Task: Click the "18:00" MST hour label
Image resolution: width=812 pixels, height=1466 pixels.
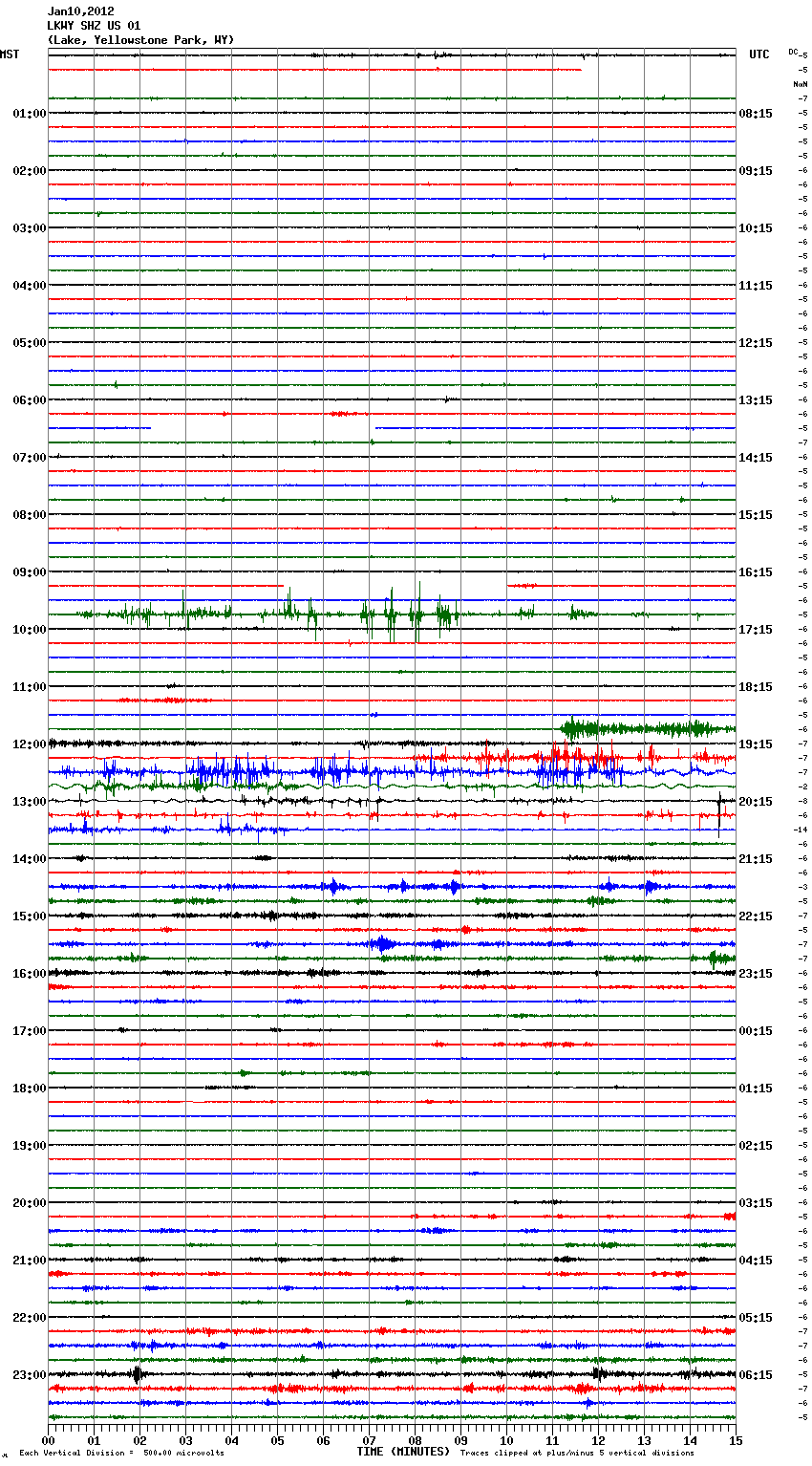Action: [30, 1089]
